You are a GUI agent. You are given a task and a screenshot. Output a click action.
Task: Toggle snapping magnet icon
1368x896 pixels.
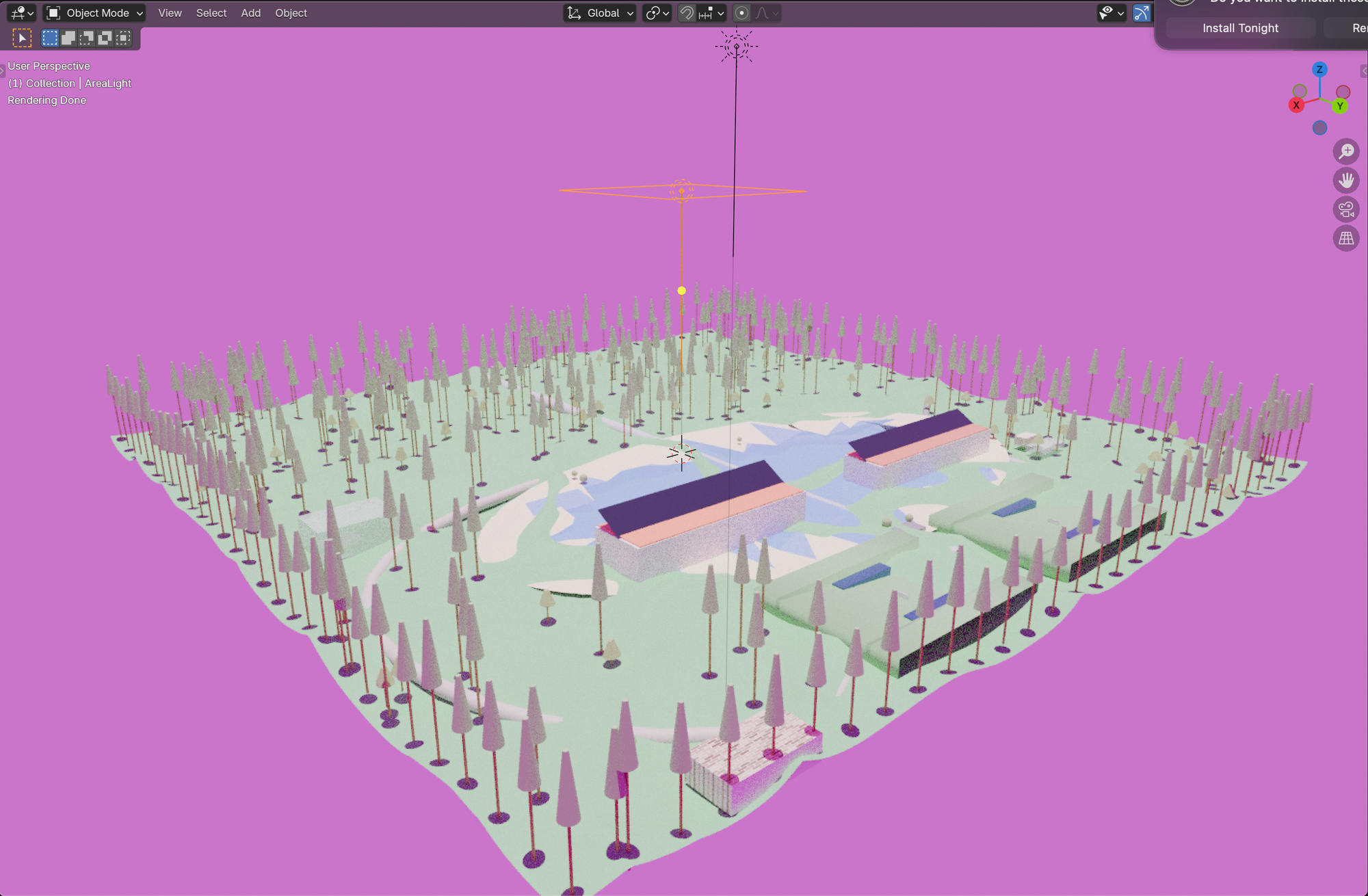687,13
